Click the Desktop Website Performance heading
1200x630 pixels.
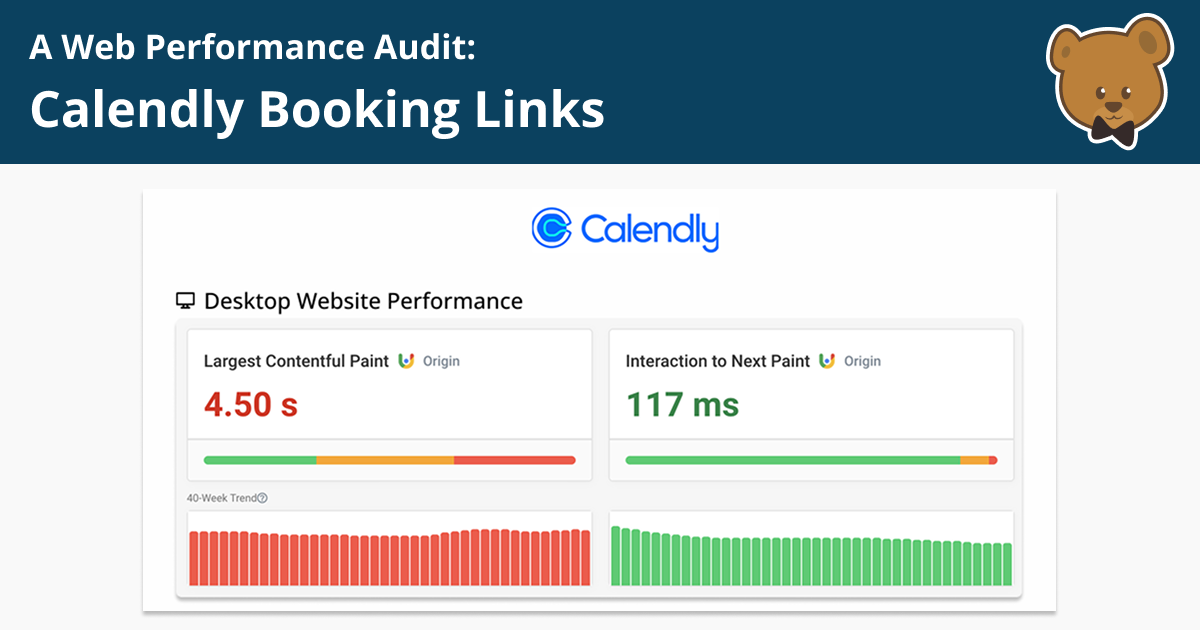coord(363,300)
